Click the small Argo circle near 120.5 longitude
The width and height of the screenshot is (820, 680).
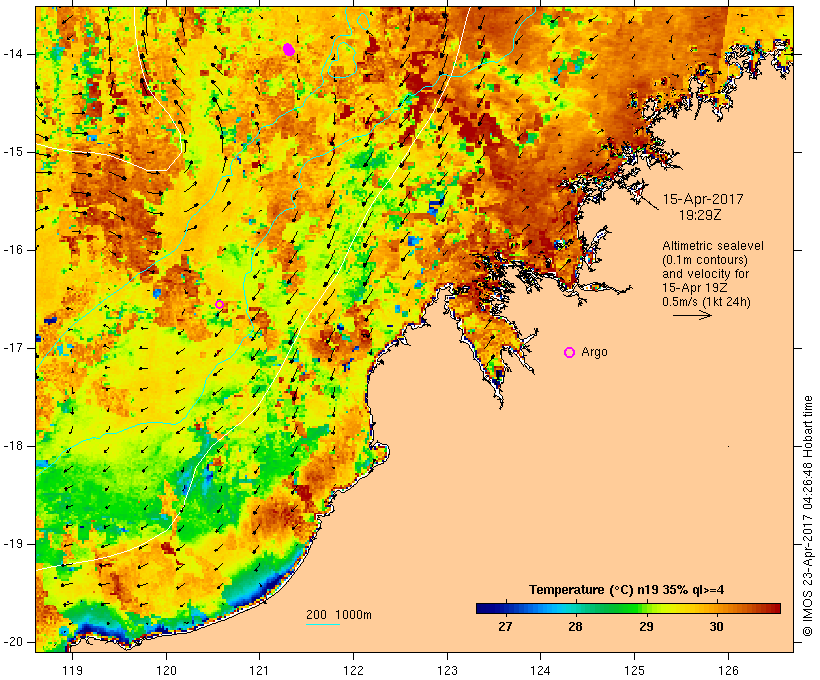point(220,304)
